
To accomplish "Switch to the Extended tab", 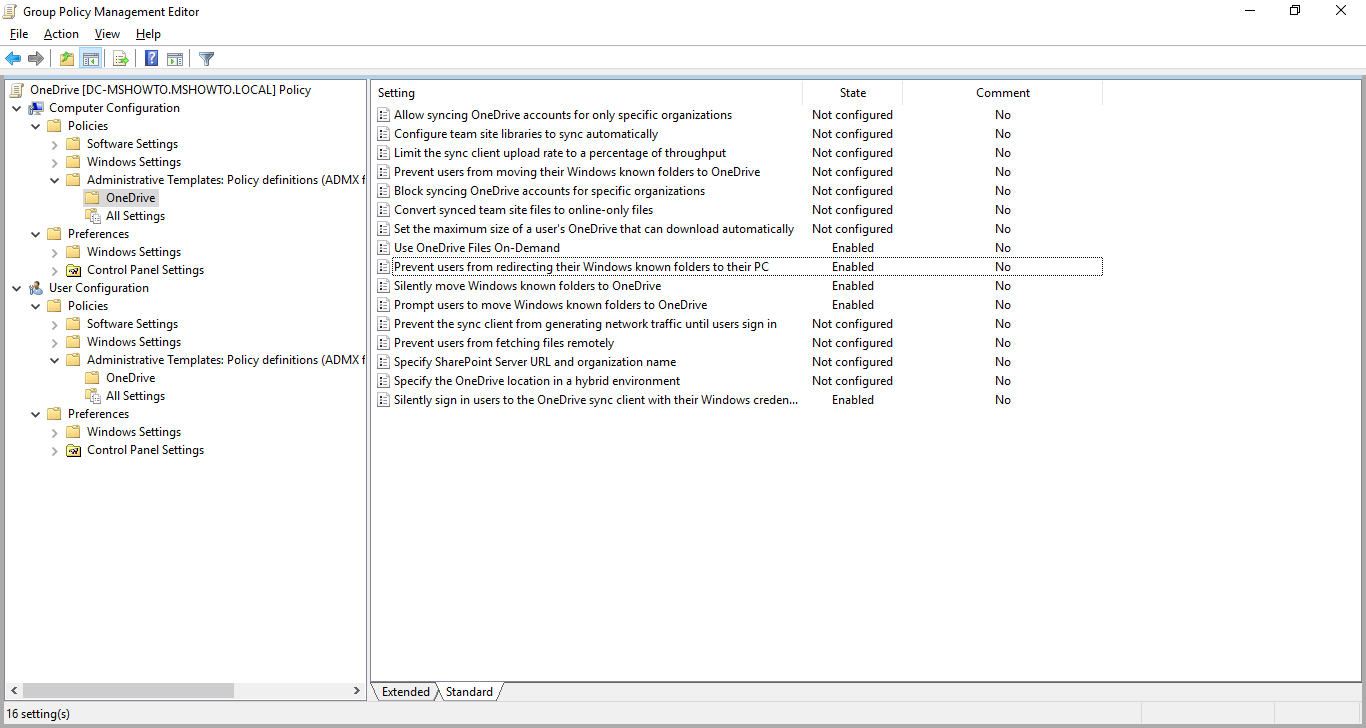I will [406, 692].
